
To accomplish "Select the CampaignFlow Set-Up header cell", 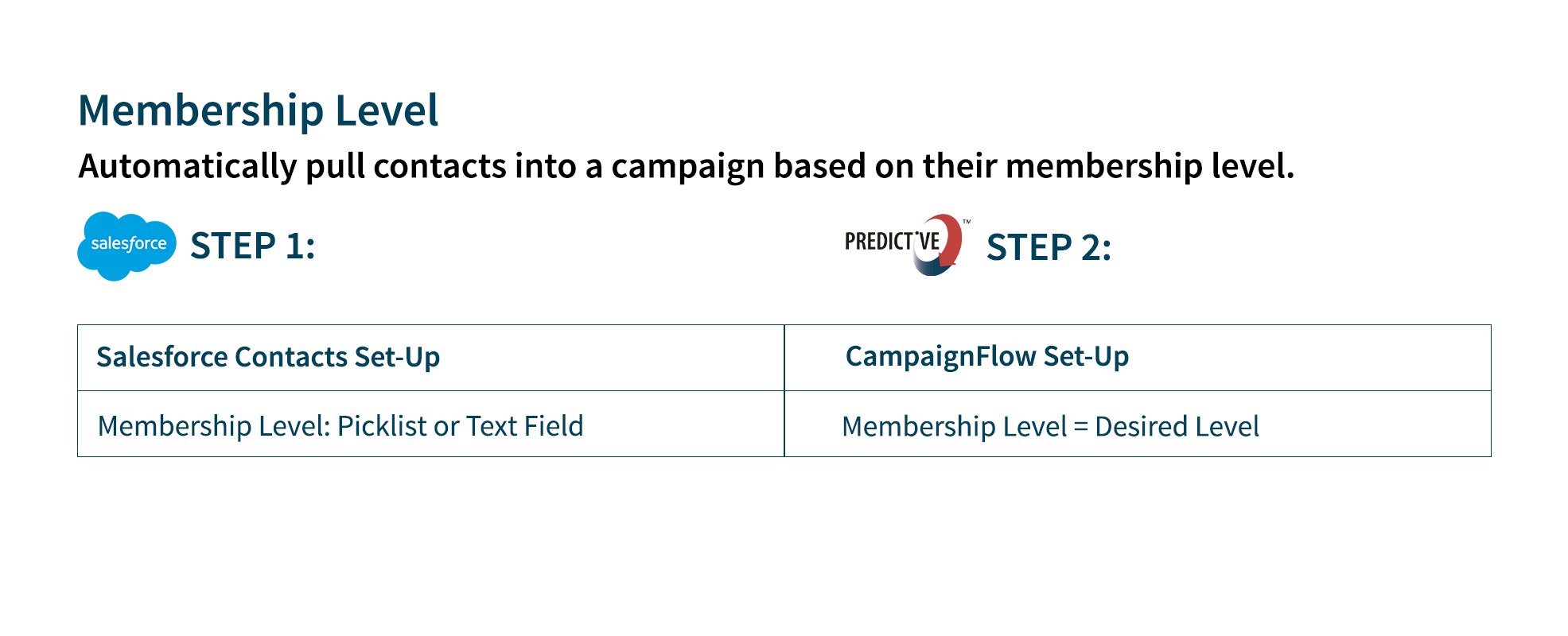I will 1138,358.
